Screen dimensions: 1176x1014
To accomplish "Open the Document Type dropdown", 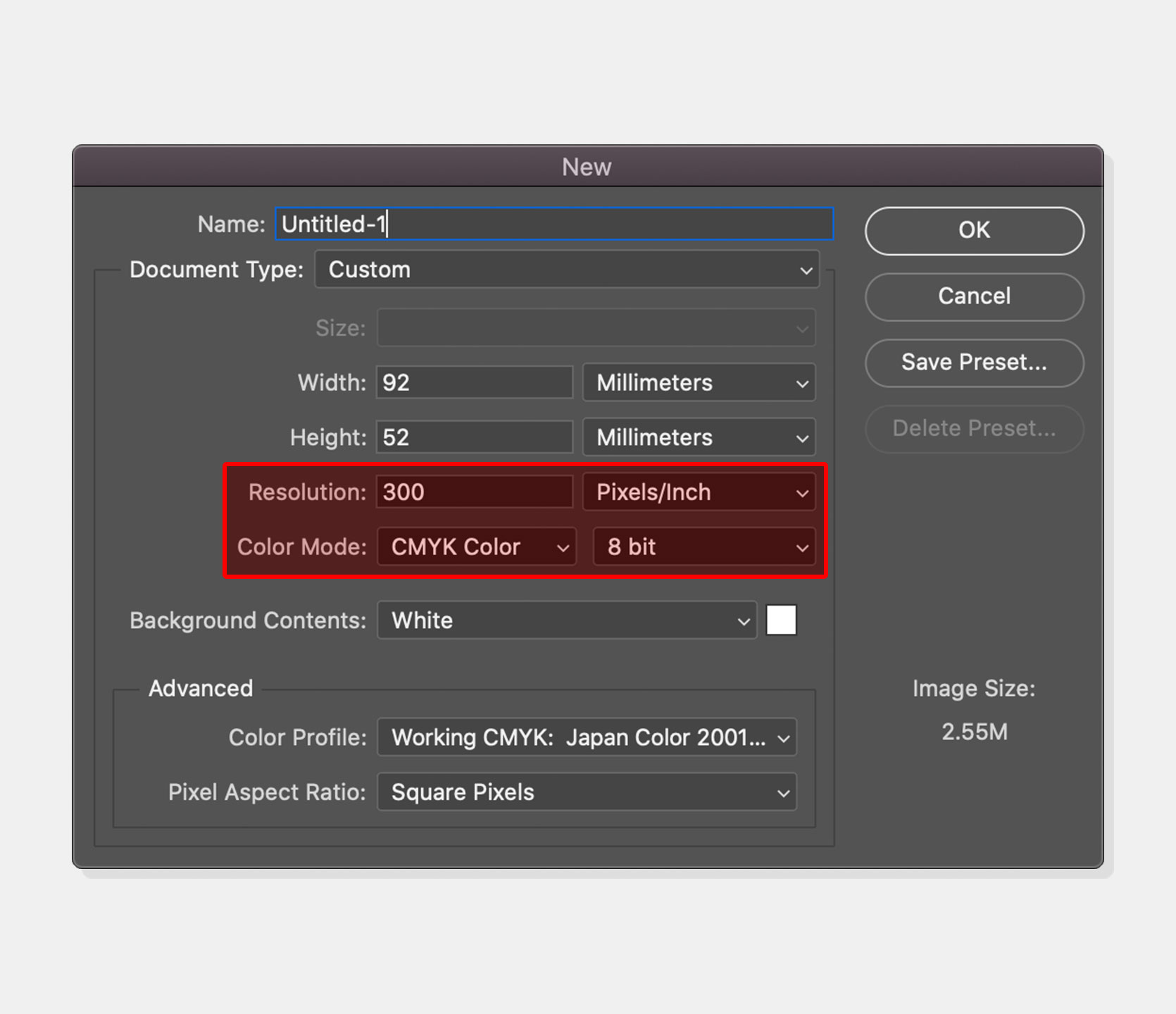I will point(567,270).
